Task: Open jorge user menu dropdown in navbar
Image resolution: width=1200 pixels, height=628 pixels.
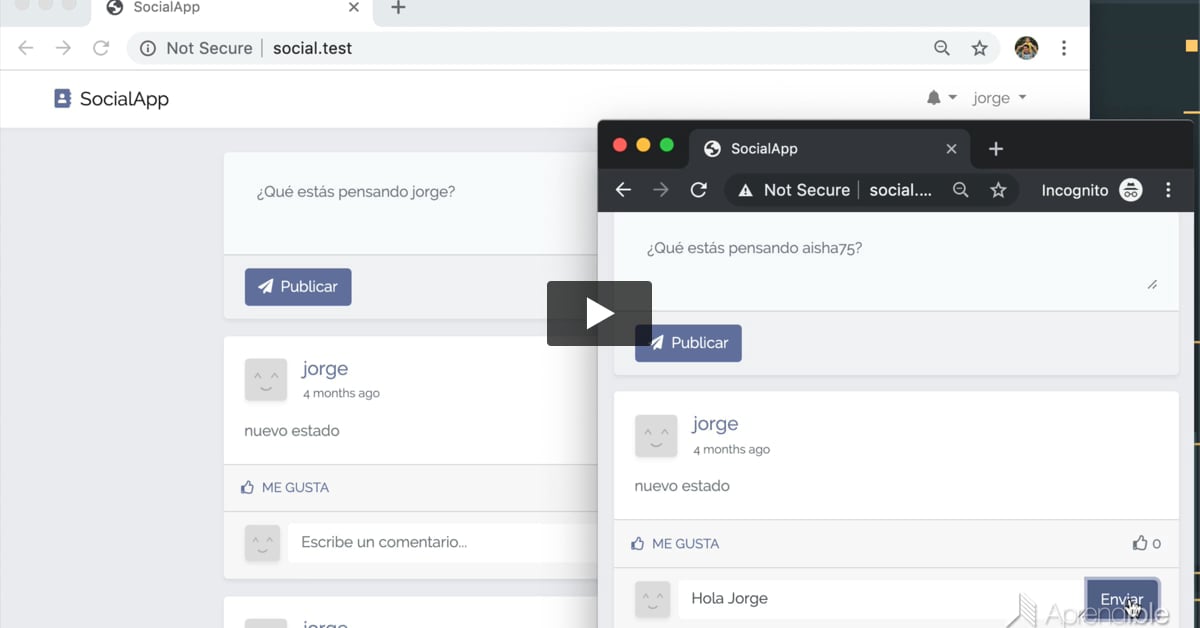Action: point(999,98)
